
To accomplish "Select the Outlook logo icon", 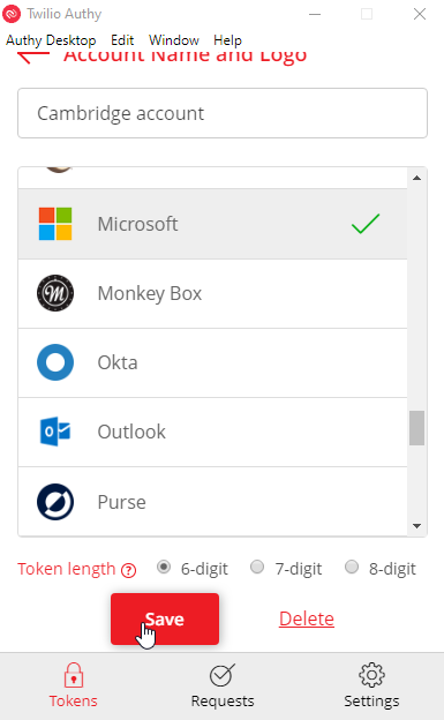I will click(55, 432).
